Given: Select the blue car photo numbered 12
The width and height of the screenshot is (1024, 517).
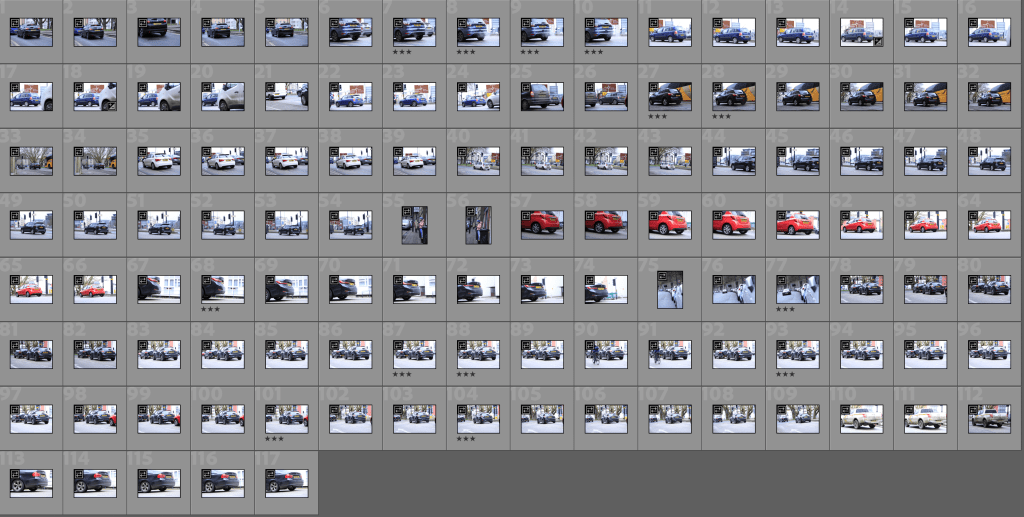Looking at the screenshot, I should [x=733, y=33].
